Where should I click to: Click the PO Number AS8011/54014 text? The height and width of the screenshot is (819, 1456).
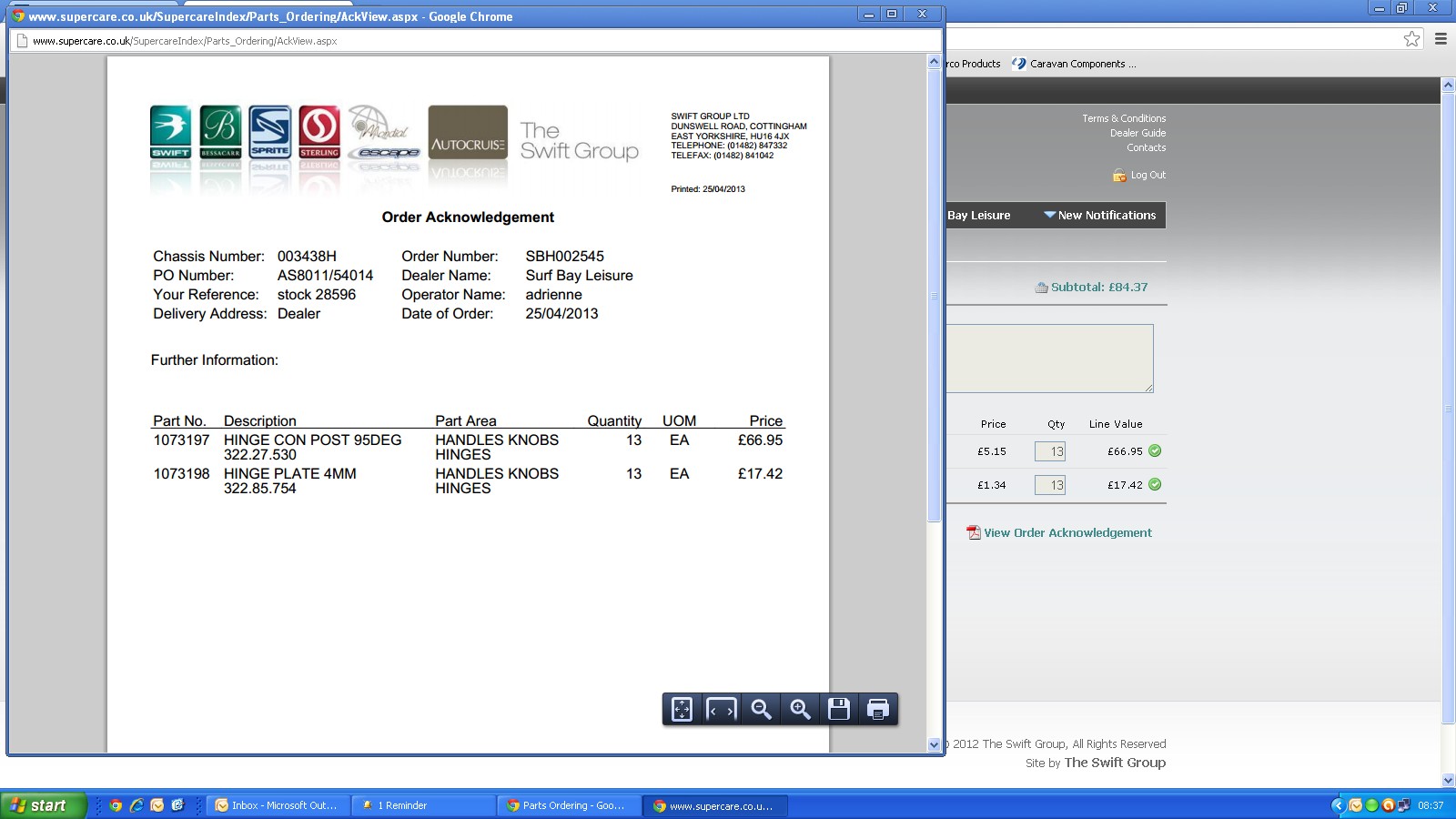[x=325, y=276]
